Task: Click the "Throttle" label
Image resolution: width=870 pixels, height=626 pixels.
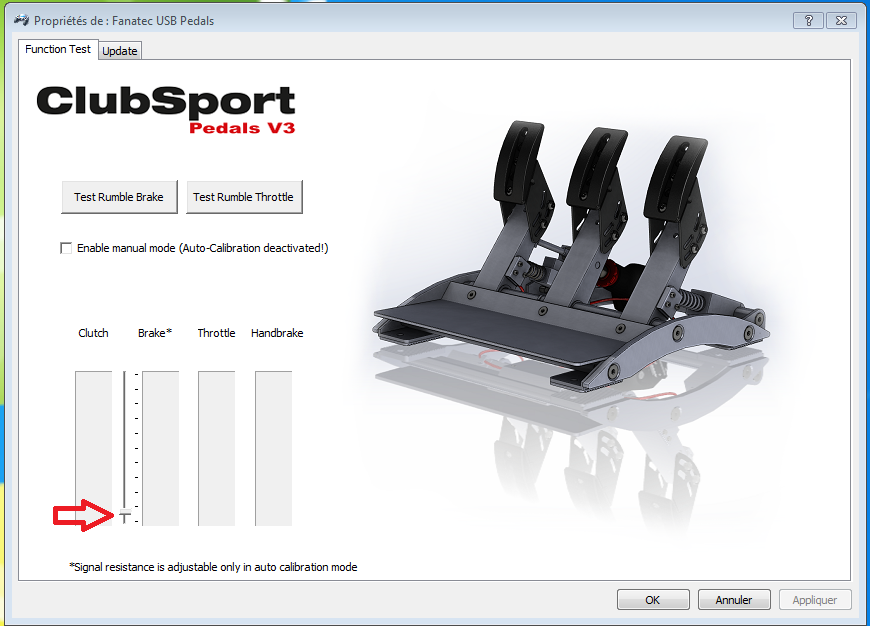Action: pyautogui.click(x=216, y=333)
